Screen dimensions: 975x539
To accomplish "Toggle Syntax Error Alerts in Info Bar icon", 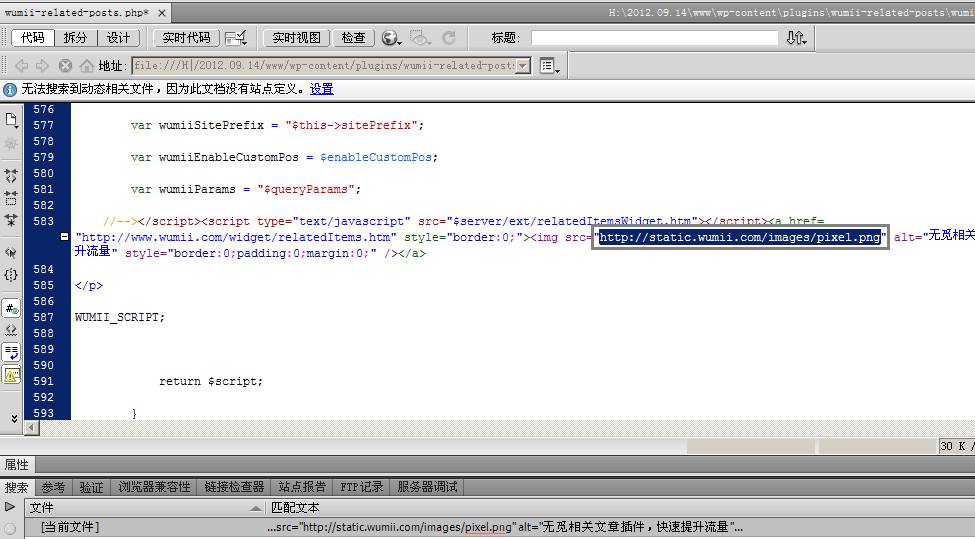I will click(x=11, y=375).
